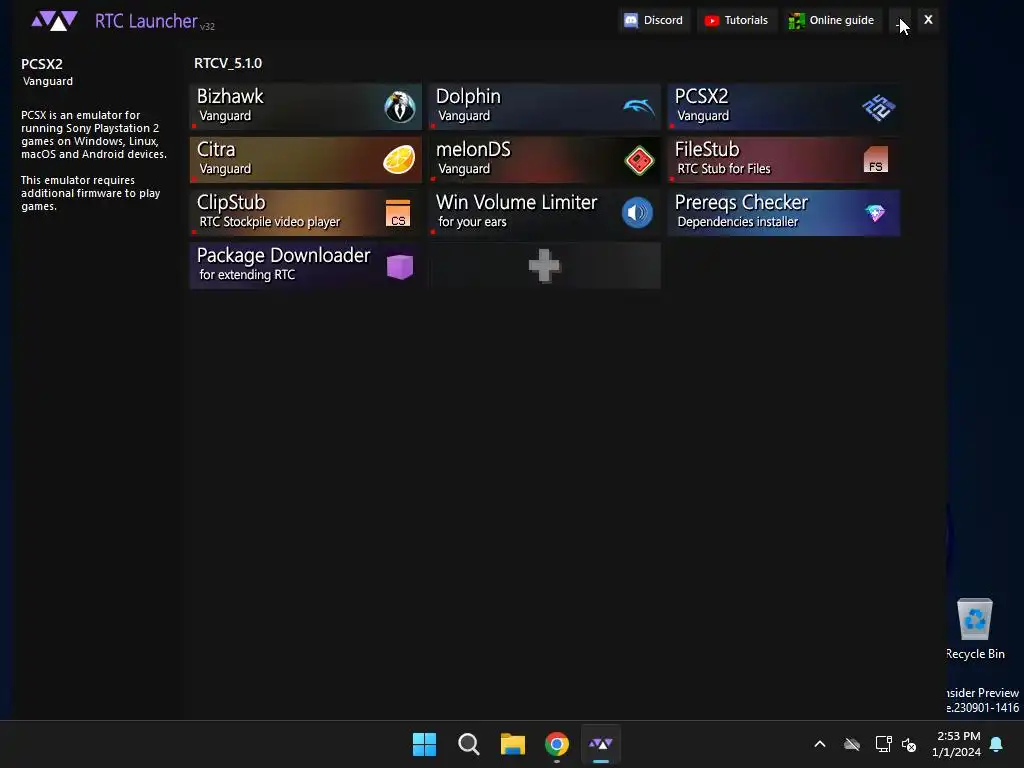Open the notification bell in taskbar
This screenshot has width=1024, height=768.
click(x=997, y=744)
